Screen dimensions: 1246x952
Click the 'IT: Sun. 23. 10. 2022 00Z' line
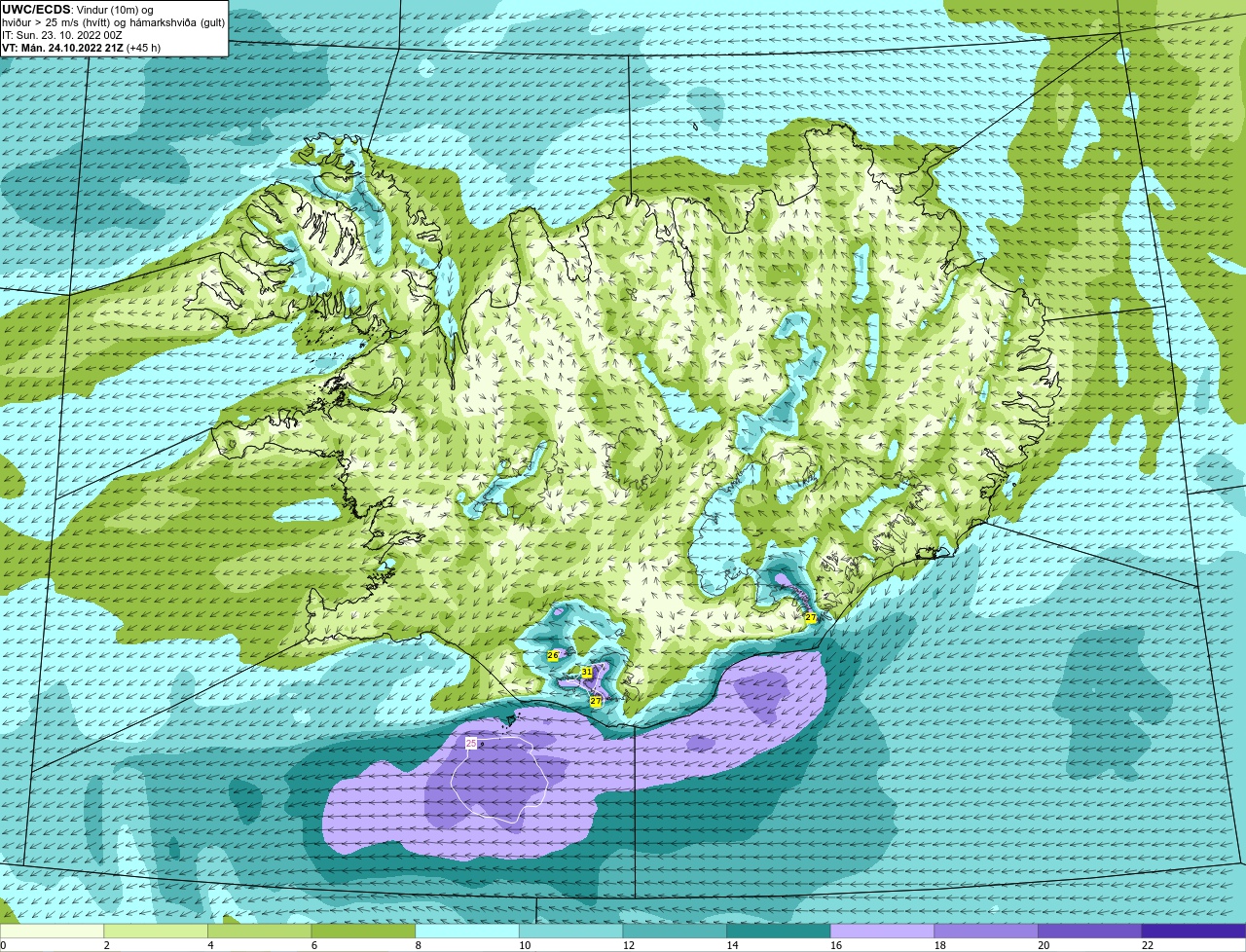(62, 35)
